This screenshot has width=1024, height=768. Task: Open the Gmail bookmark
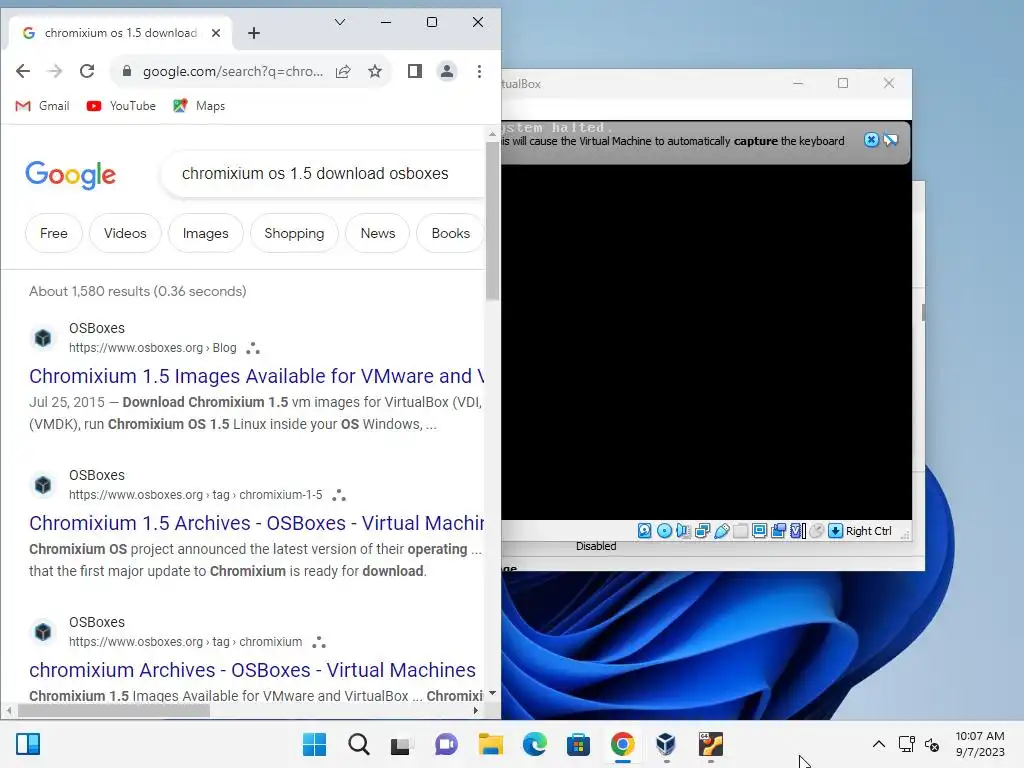pos(42,106)
